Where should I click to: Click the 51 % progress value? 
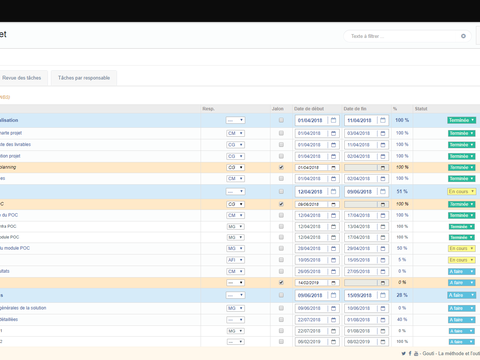402,192
